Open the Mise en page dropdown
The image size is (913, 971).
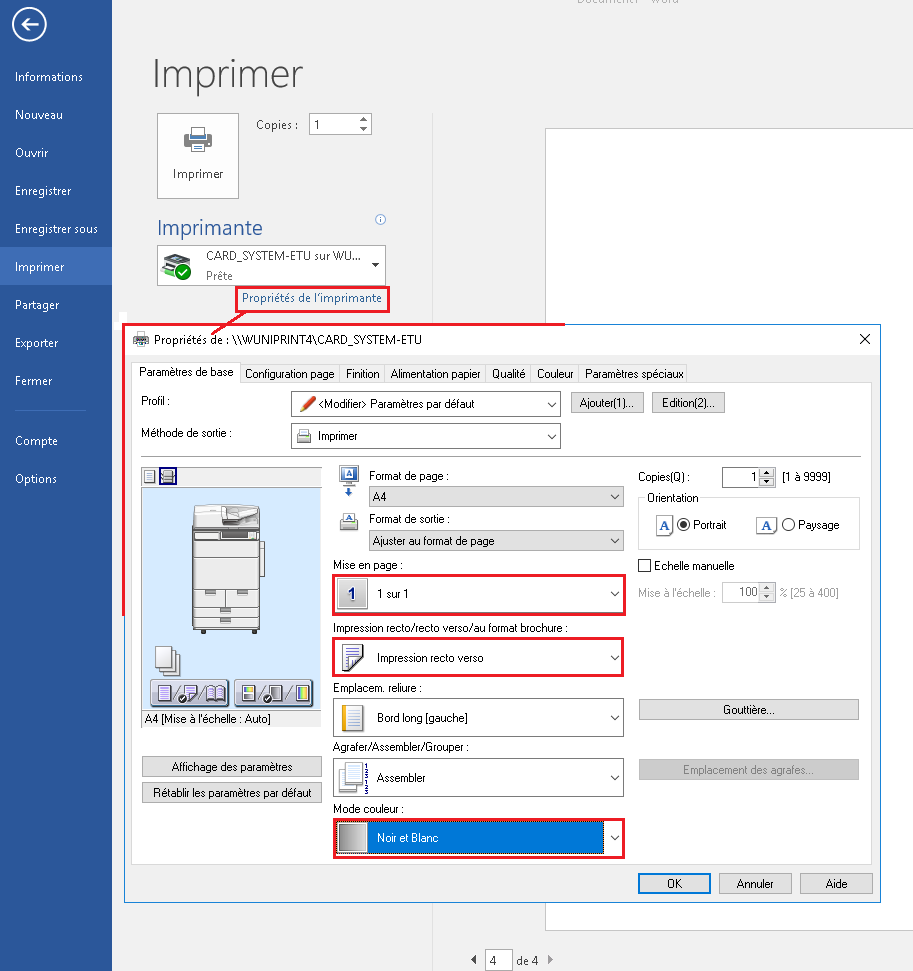pyautogui.click(x=478, y=594)
